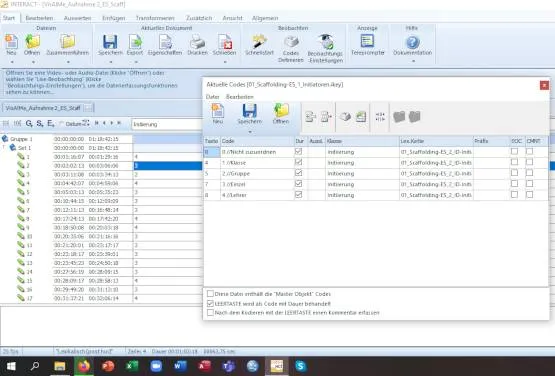Screen dimensions: 555x376
Task: Toggle the Dur checkbox for code Gruppe
Action: (x=298, y=173)
